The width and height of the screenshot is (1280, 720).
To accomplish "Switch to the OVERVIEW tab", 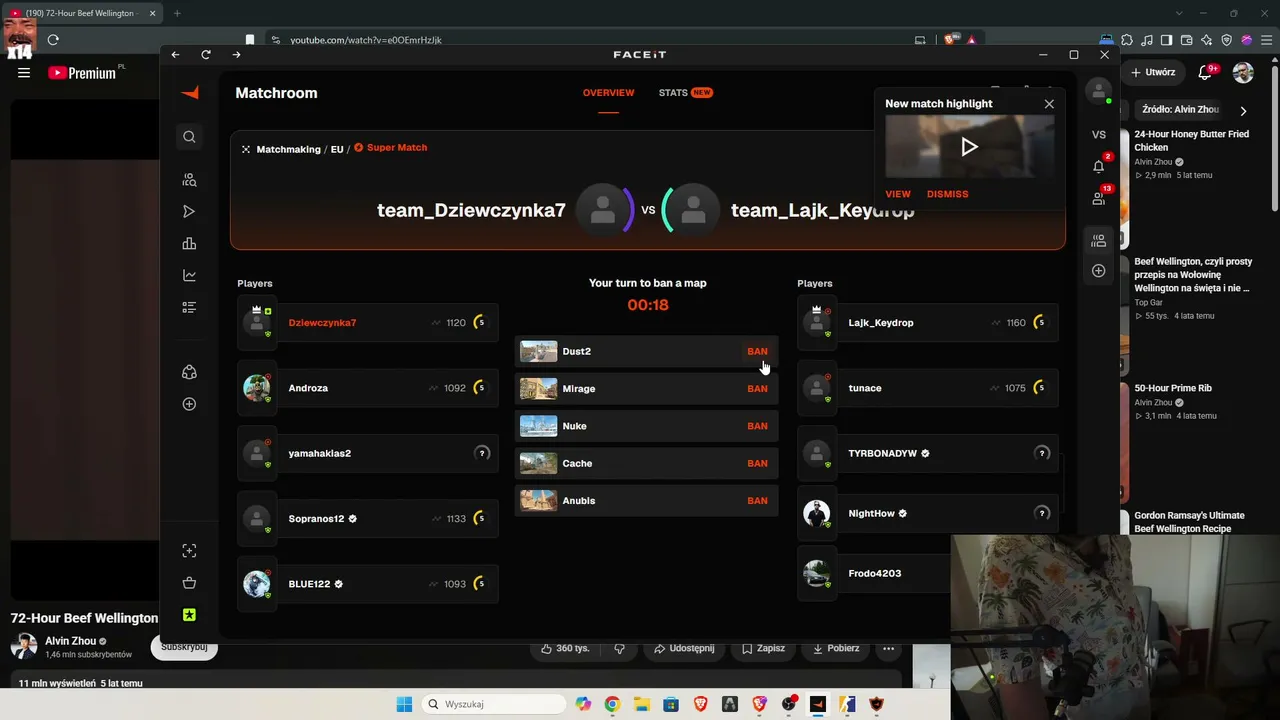I will tap(608, 93).
